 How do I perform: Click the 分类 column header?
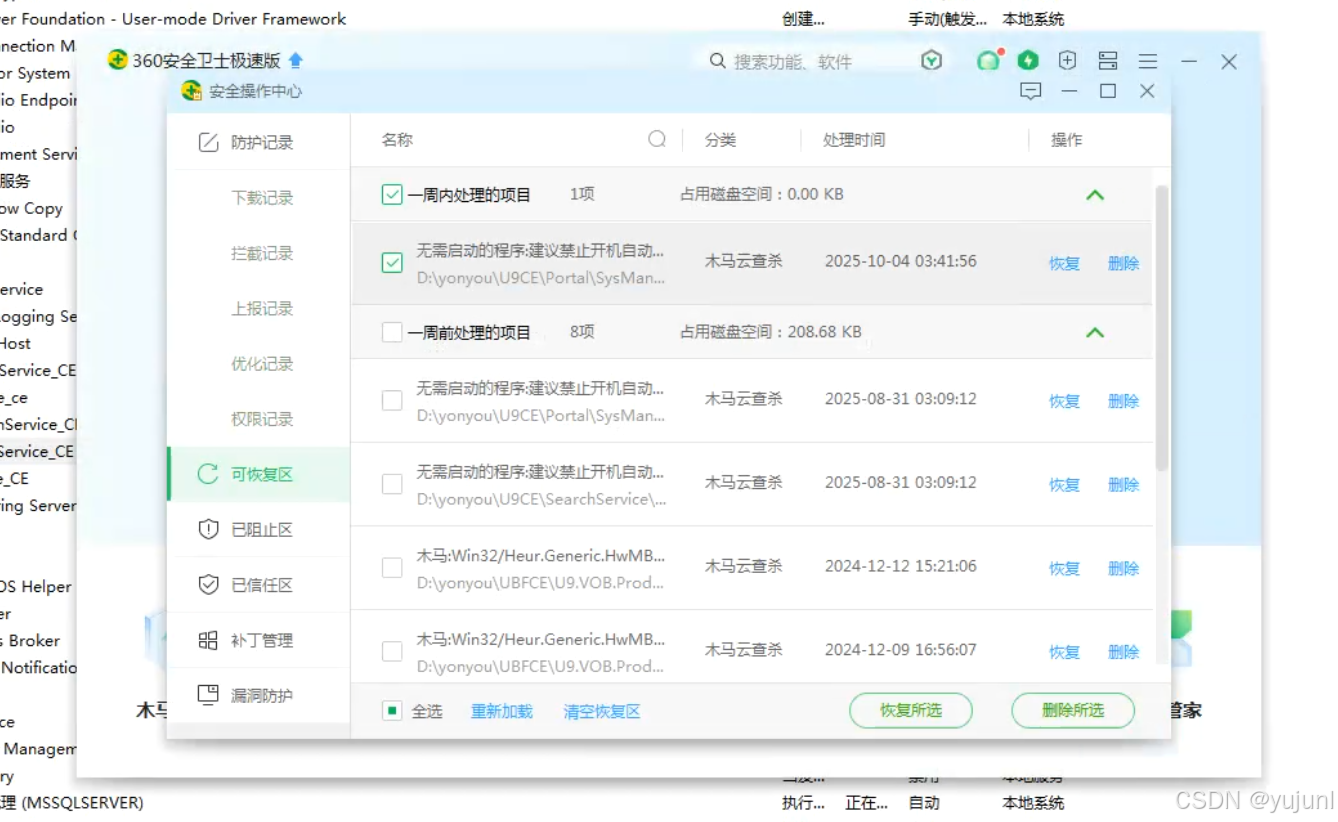(720, 140)
